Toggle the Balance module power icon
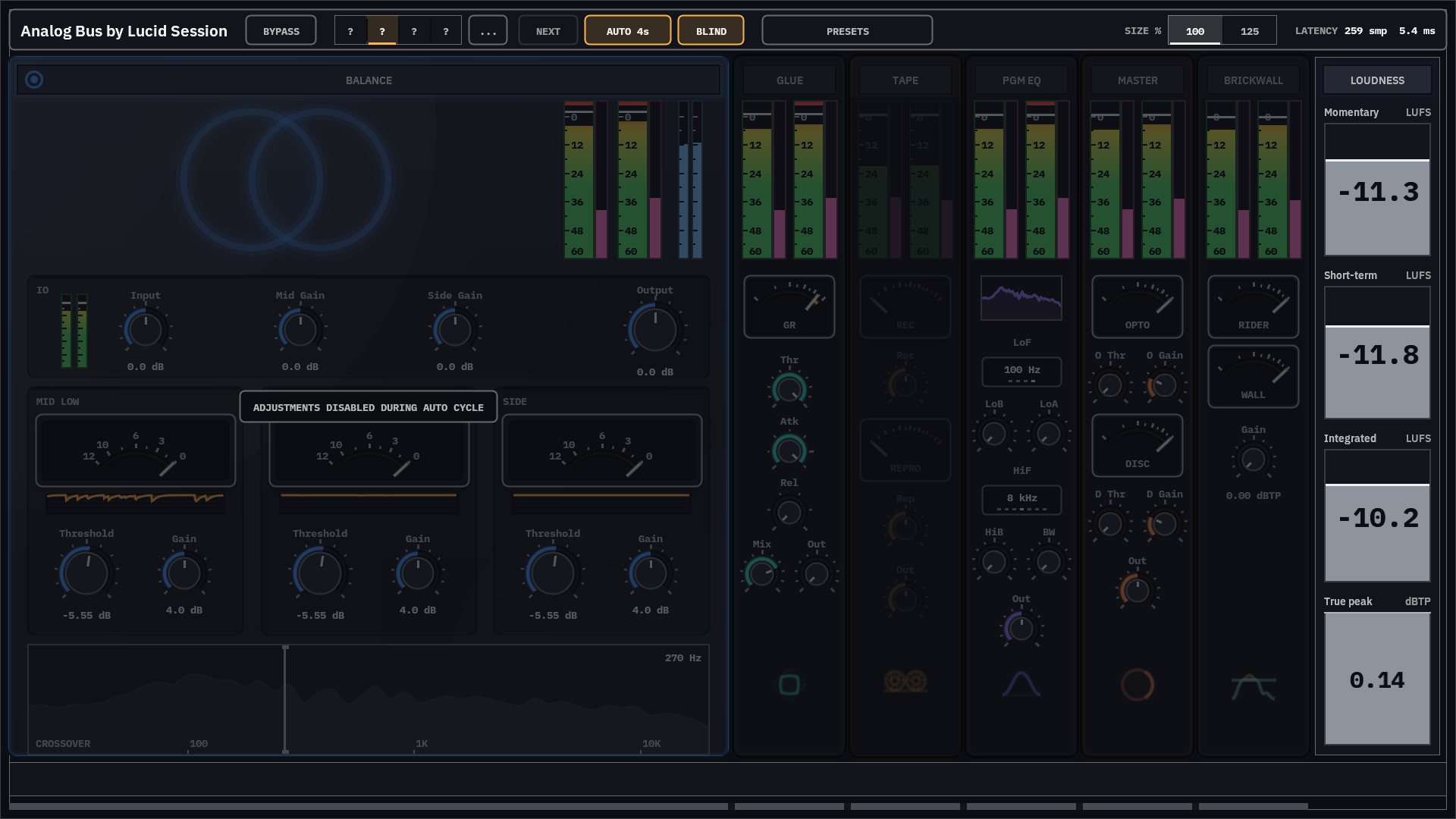This screenshot has height=819, width=1456. click(34, 80)
